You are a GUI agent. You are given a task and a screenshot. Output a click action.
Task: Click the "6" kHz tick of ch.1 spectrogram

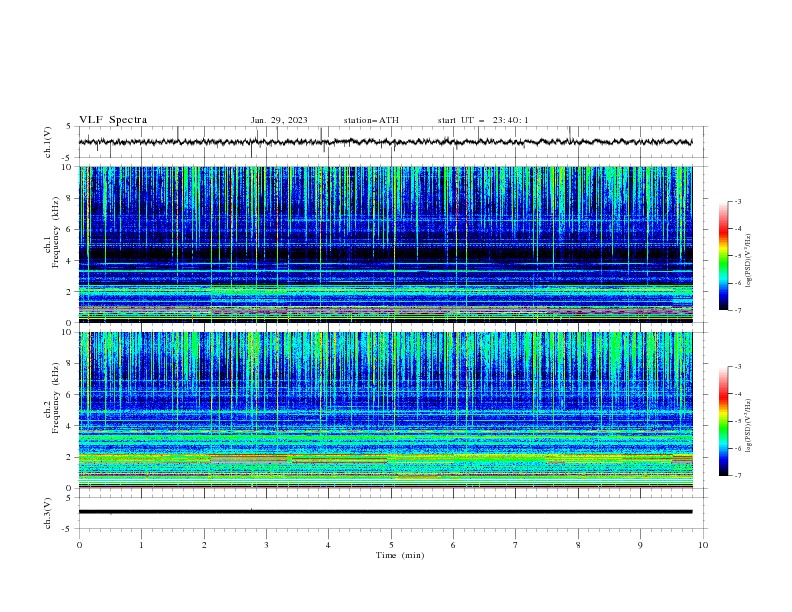coord(71,229)
